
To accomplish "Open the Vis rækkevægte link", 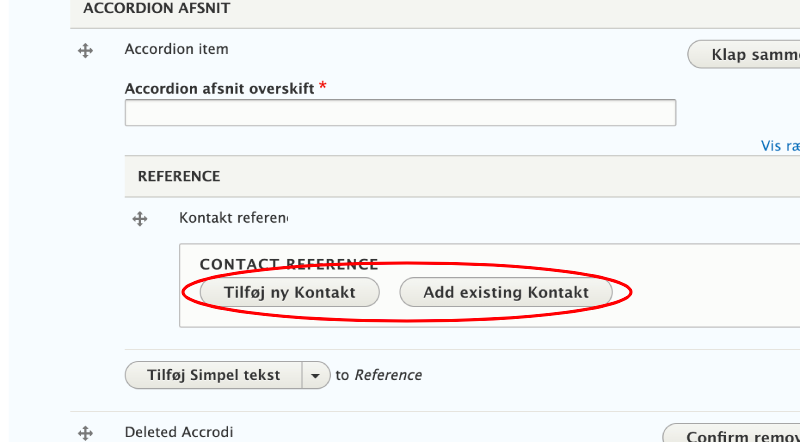I will [780, 145].
